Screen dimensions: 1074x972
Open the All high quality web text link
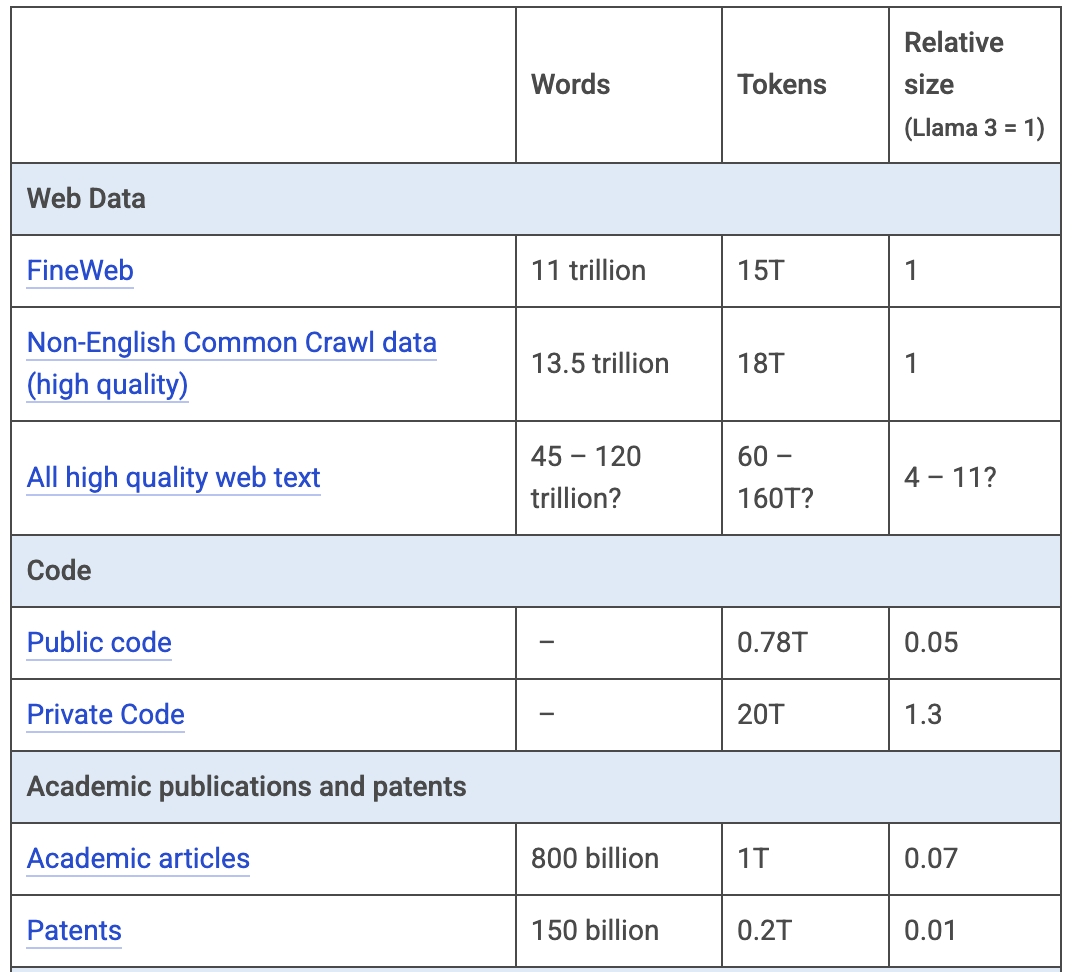(x=173, y=477)
